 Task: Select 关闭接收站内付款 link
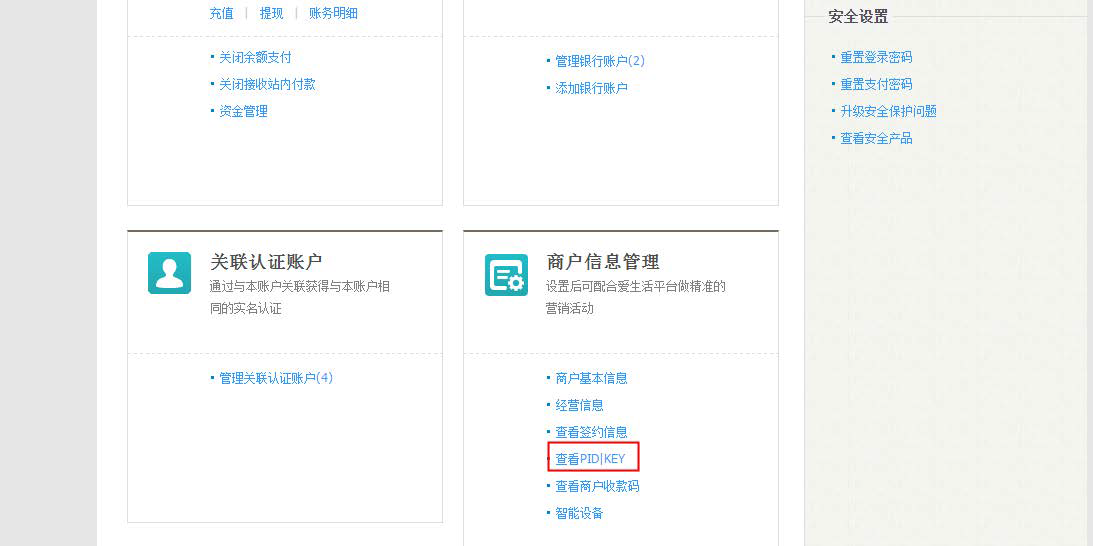268,84
